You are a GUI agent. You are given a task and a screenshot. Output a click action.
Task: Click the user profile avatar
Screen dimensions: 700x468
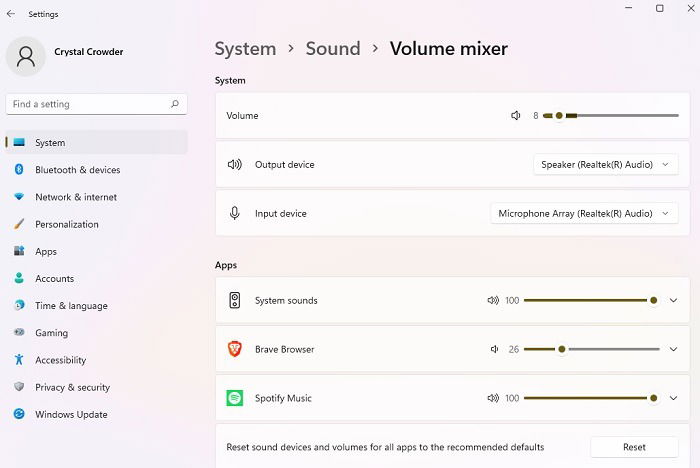click(x=25, y=57)
